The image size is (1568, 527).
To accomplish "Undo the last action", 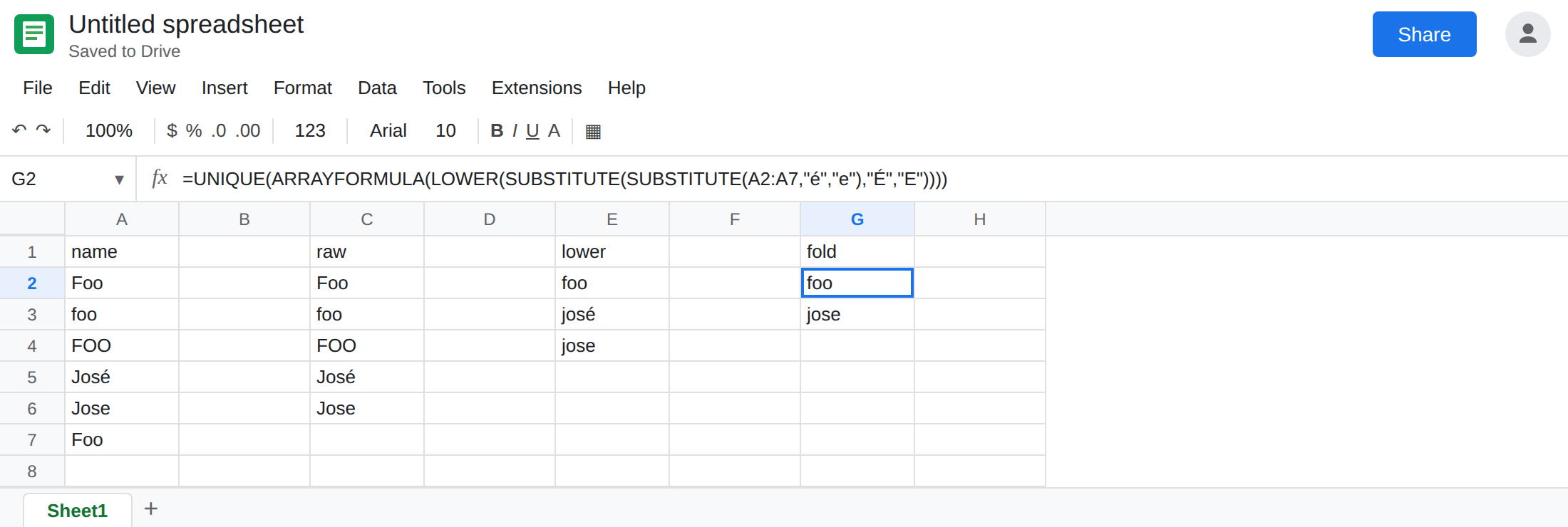I will (x=19, y=130).
